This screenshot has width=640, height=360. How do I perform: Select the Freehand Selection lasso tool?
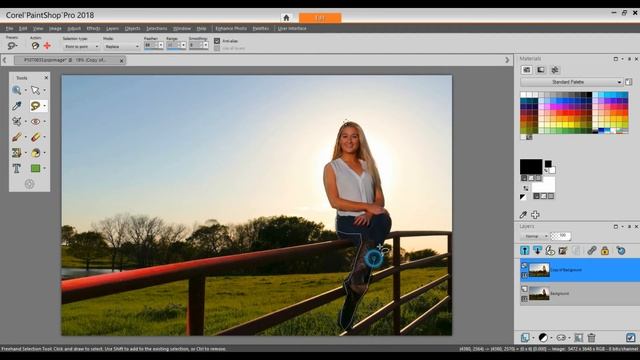[x=36, y=106]
